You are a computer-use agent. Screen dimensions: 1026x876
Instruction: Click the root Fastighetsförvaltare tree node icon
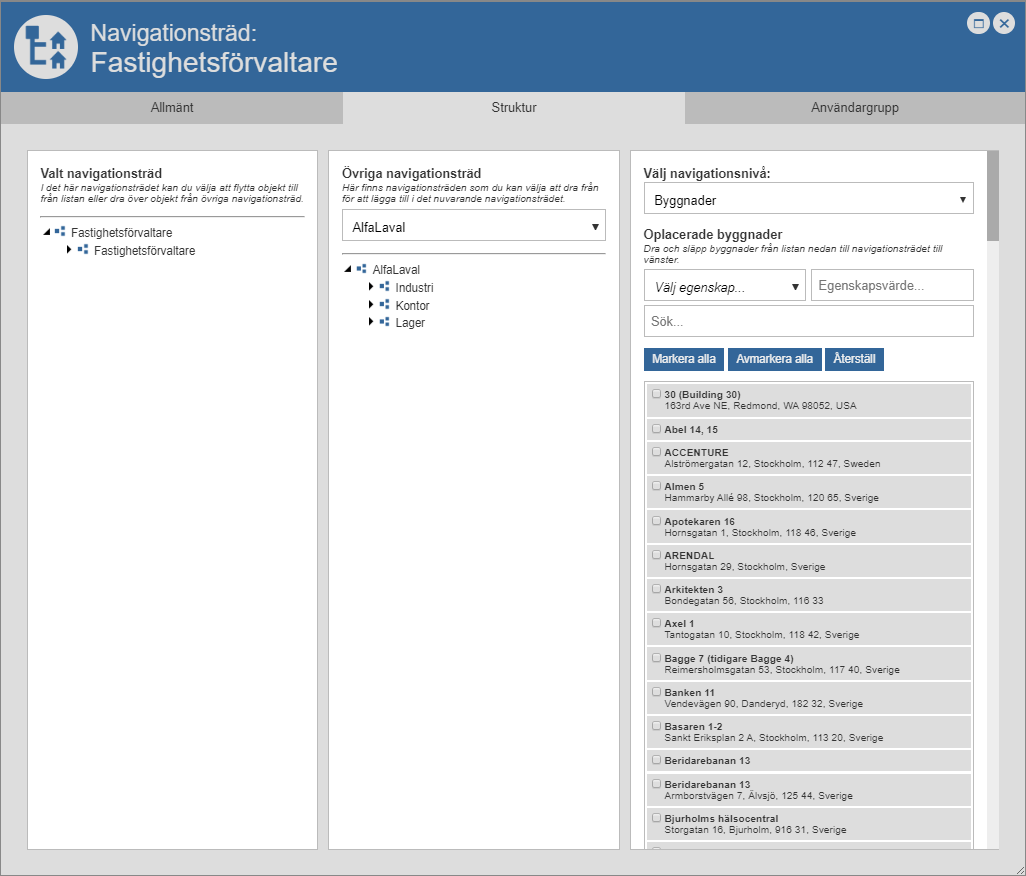tap(60, 232)
